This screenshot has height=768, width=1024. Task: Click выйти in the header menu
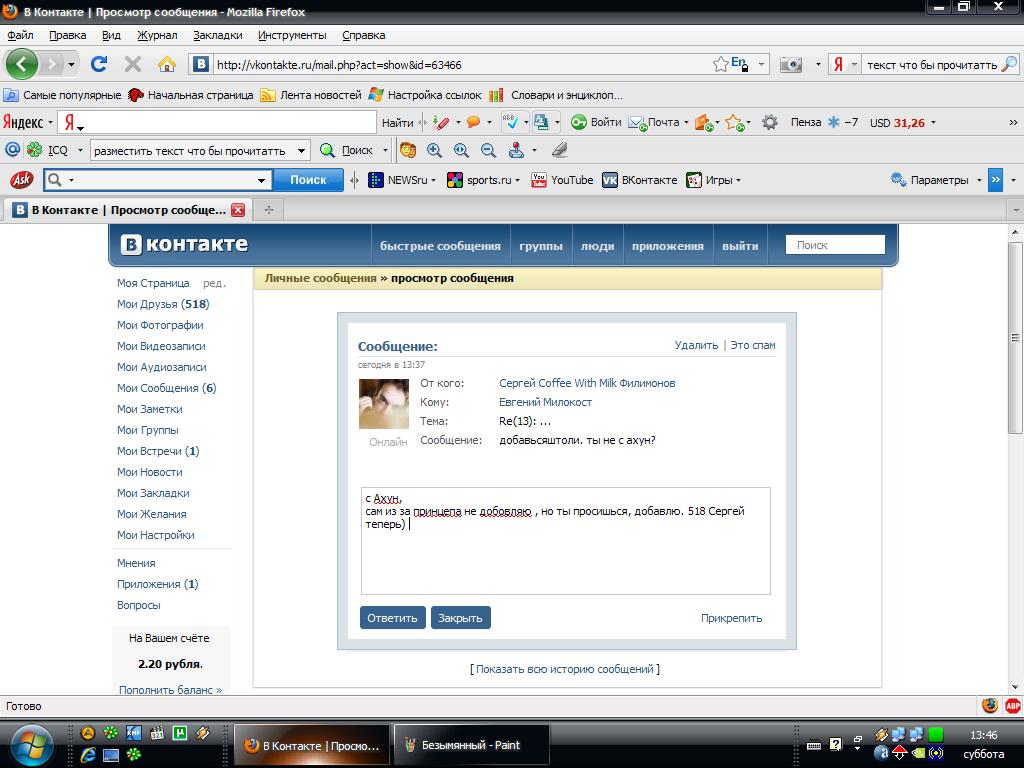coord(740,246)
